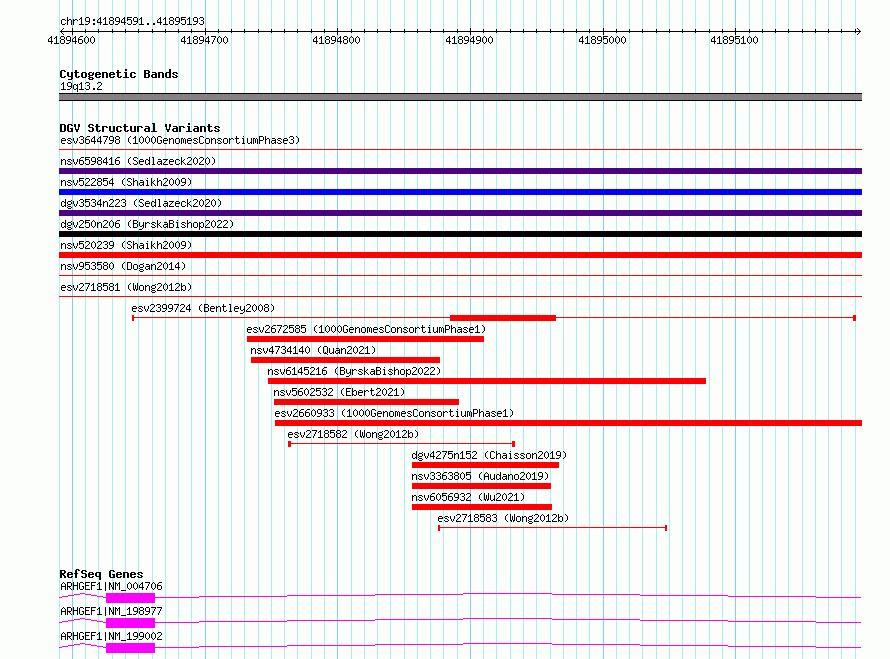Open variant label esv2718581 (Wong2012b)
The image size is (890, 659).
[x=126, y=287]
